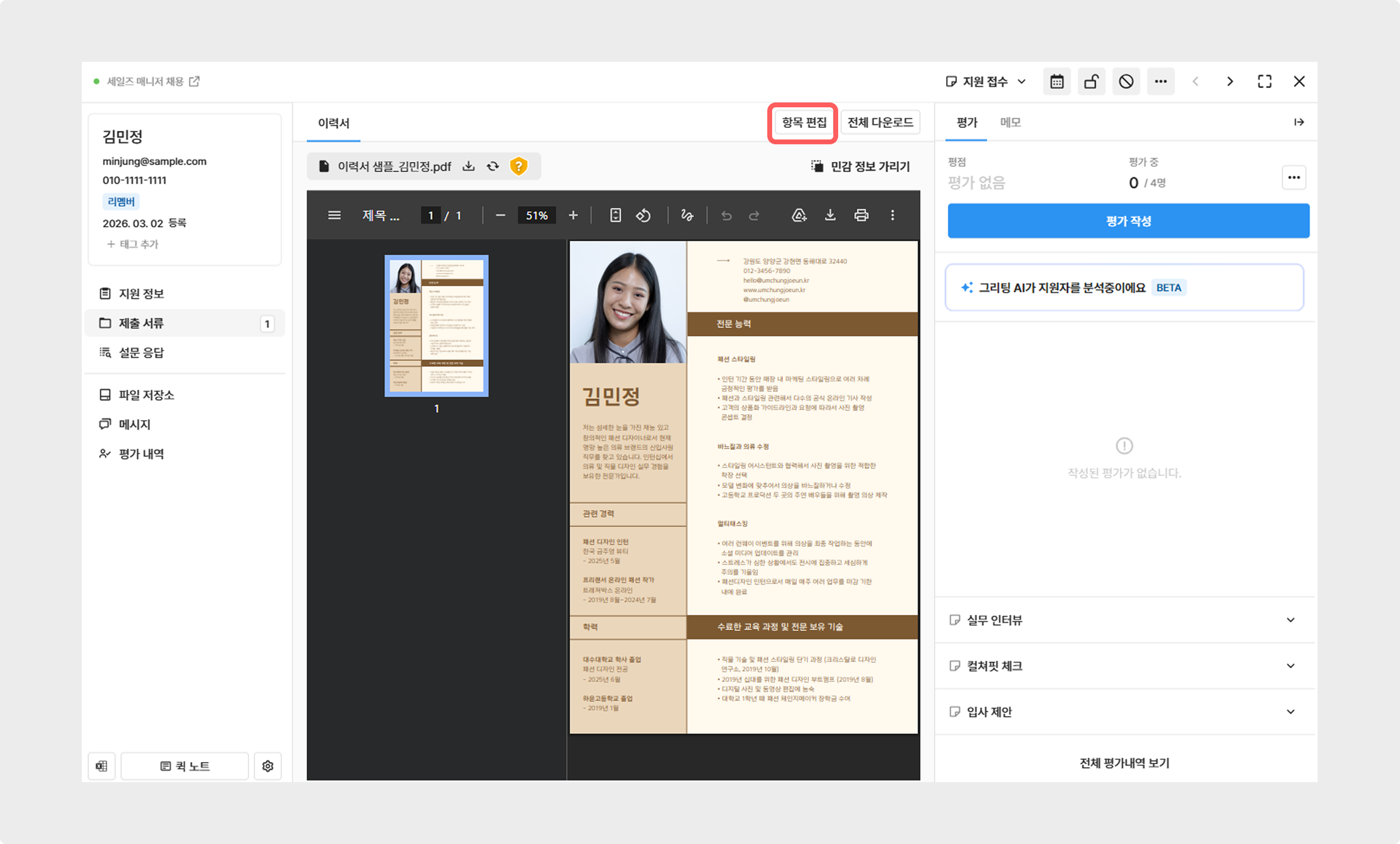Switch to the 메모 tab
The image size is (1400, 844).
1010,122
